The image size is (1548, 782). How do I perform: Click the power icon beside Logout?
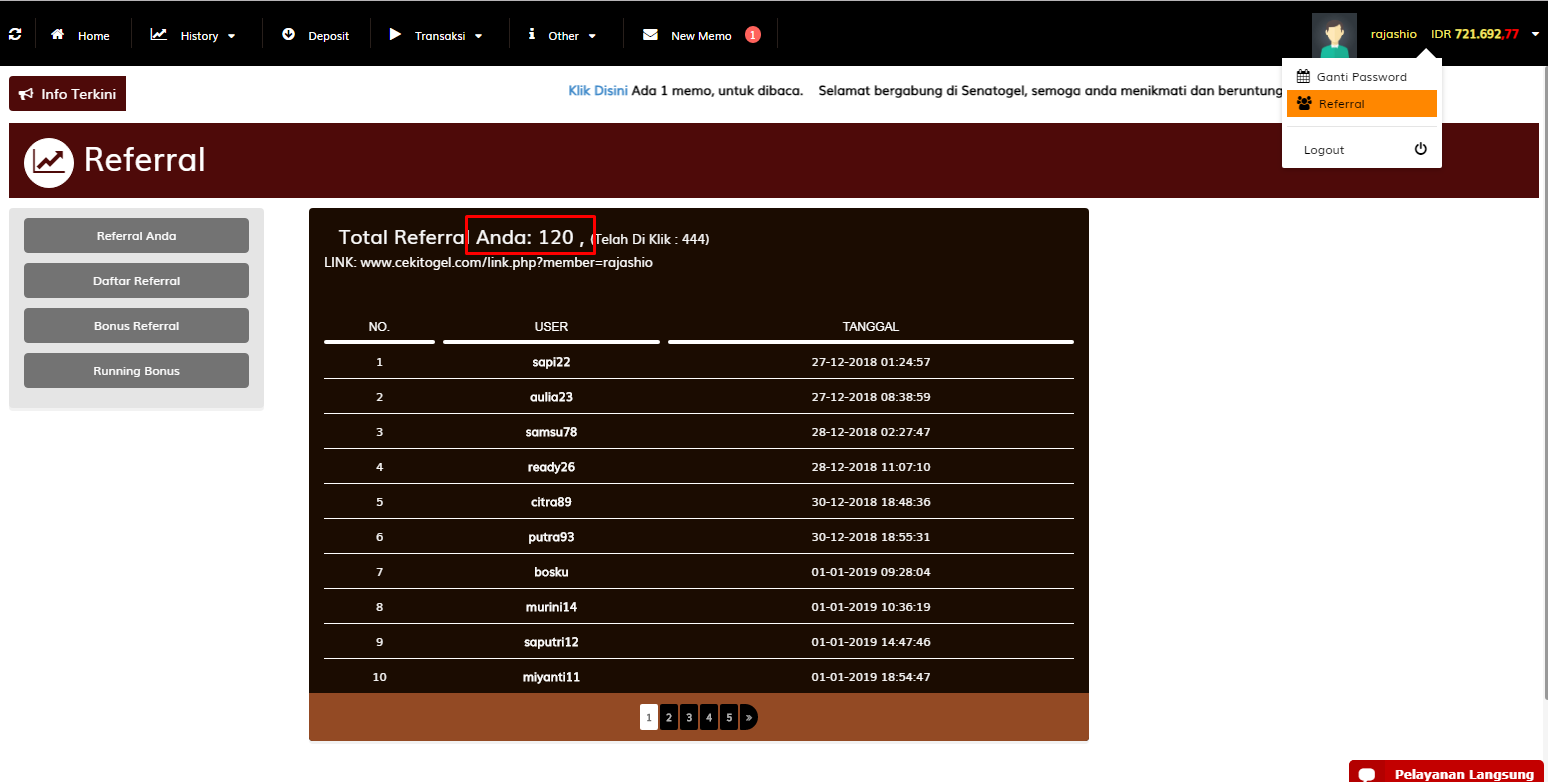coord(1420,149)
